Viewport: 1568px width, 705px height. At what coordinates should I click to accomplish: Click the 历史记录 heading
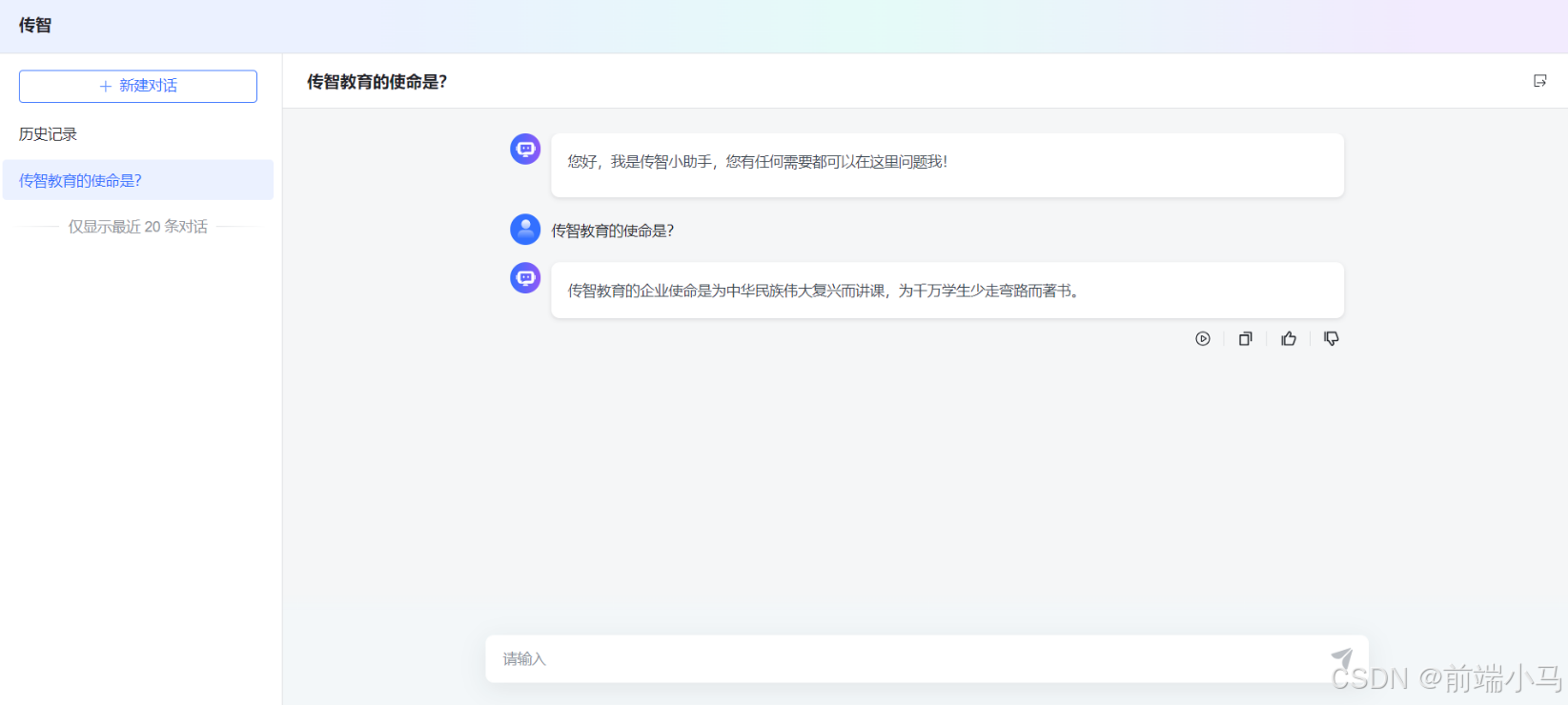pyautogui.click(x=48, y=134)
